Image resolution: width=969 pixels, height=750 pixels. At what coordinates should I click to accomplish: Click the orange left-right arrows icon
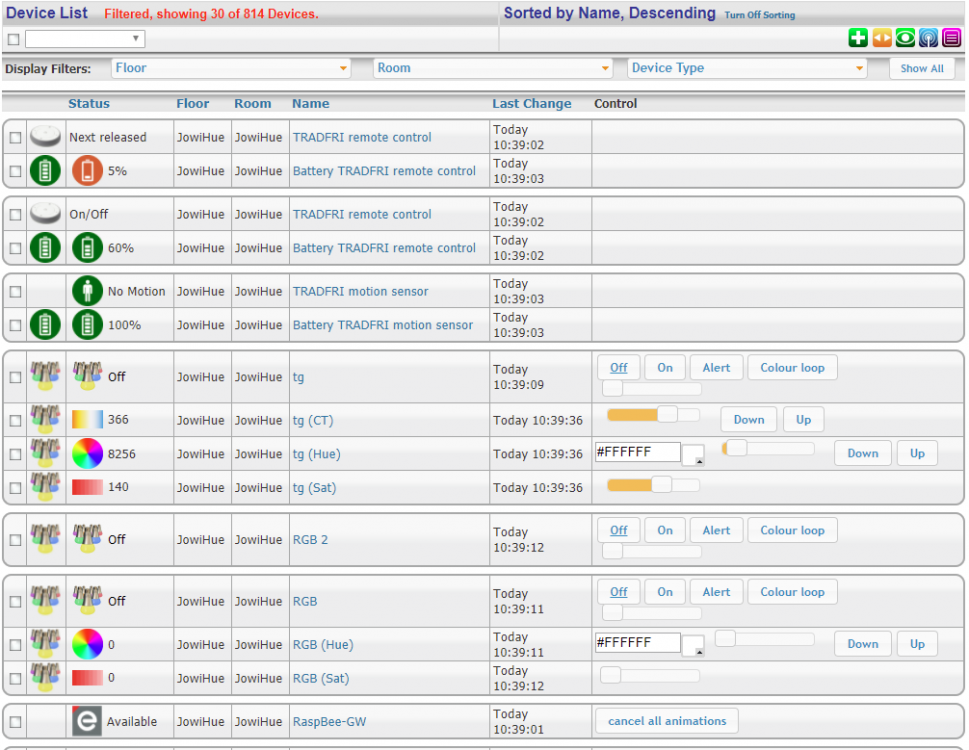tap(882, 39)
